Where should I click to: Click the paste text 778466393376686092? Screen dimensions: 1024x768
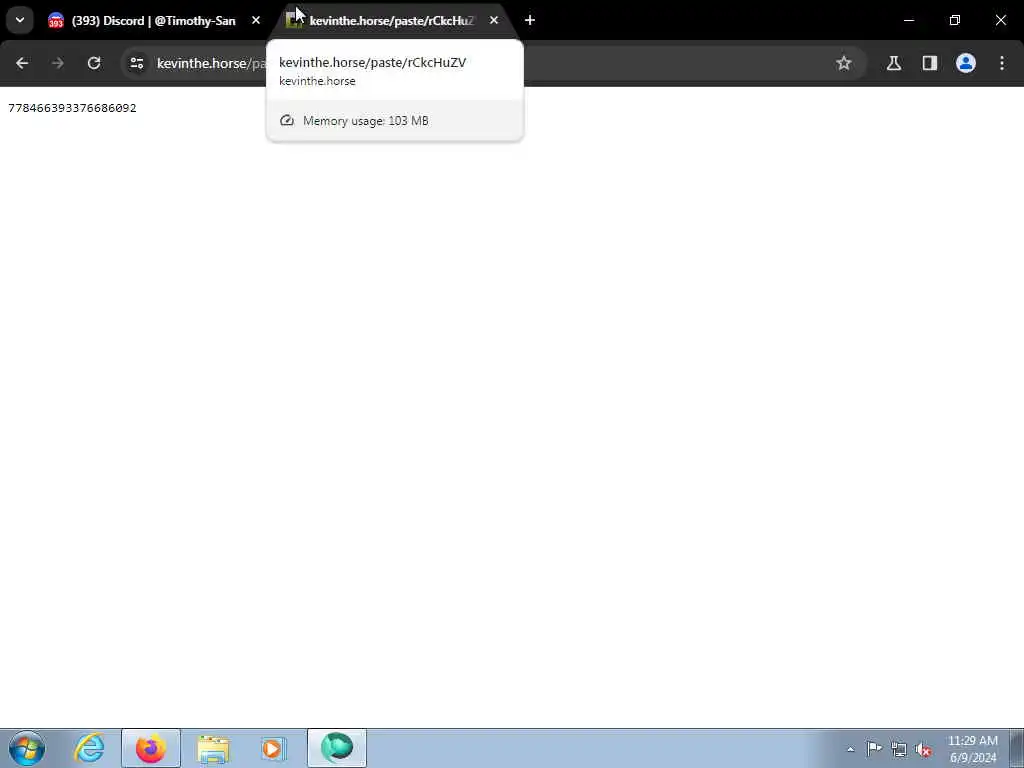(x=72, y=108)
